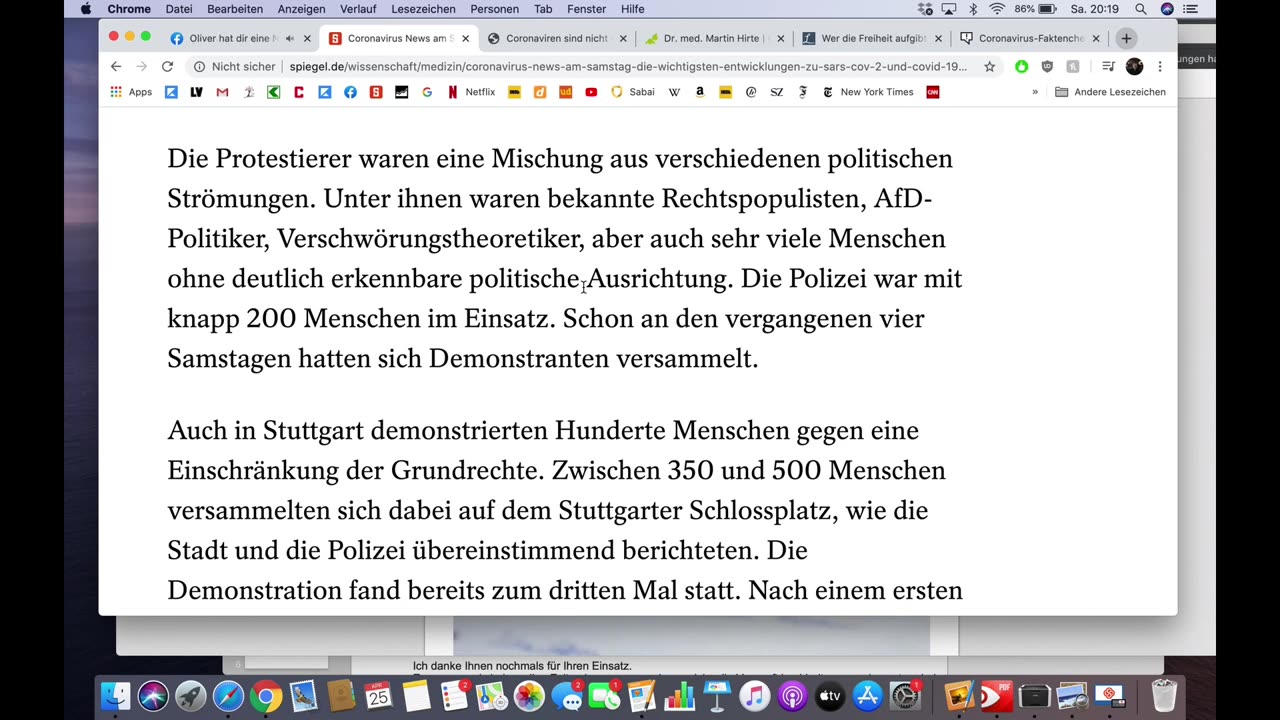The height and width of the screenshot is (720, 1280).
Task: Reload the Spiegel page
Action: coord(167,67)
